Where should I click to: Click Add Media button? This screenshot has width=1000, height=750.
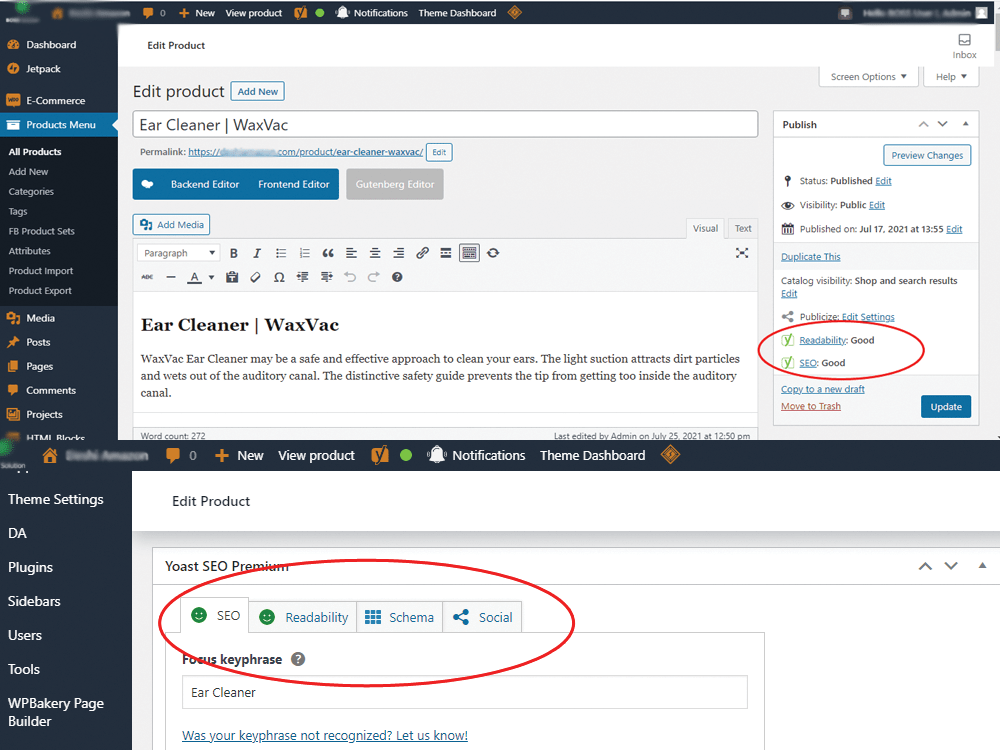point(172,224)
